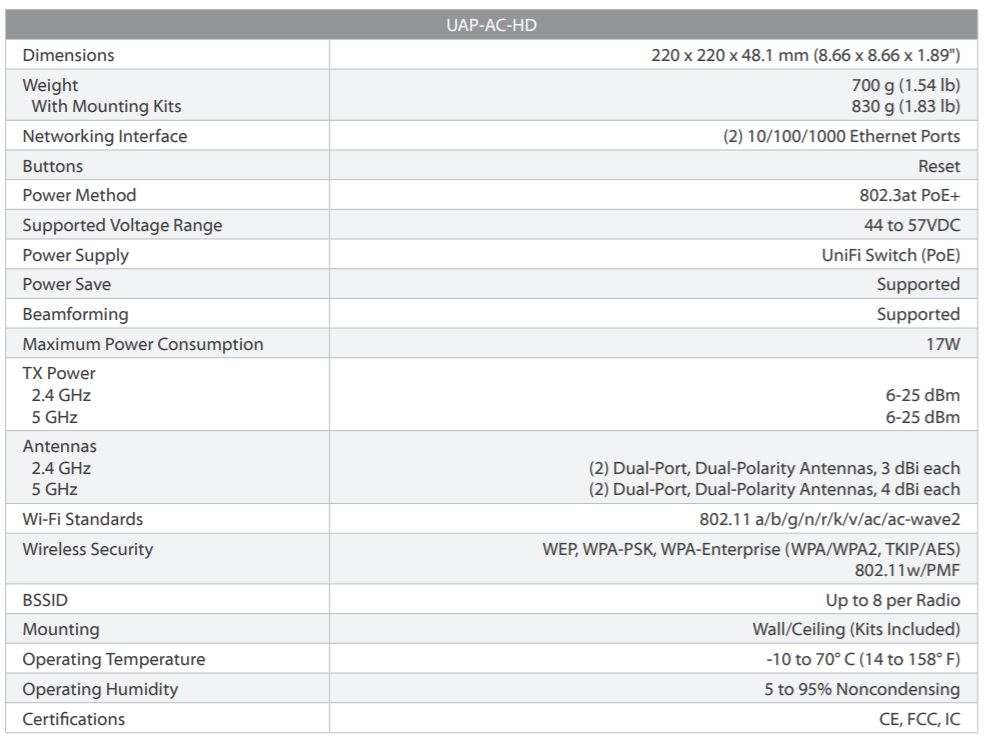Screen dimensions: 989x740
Task: Click the UAP-AC-HD table header
Action: point(491,25)
